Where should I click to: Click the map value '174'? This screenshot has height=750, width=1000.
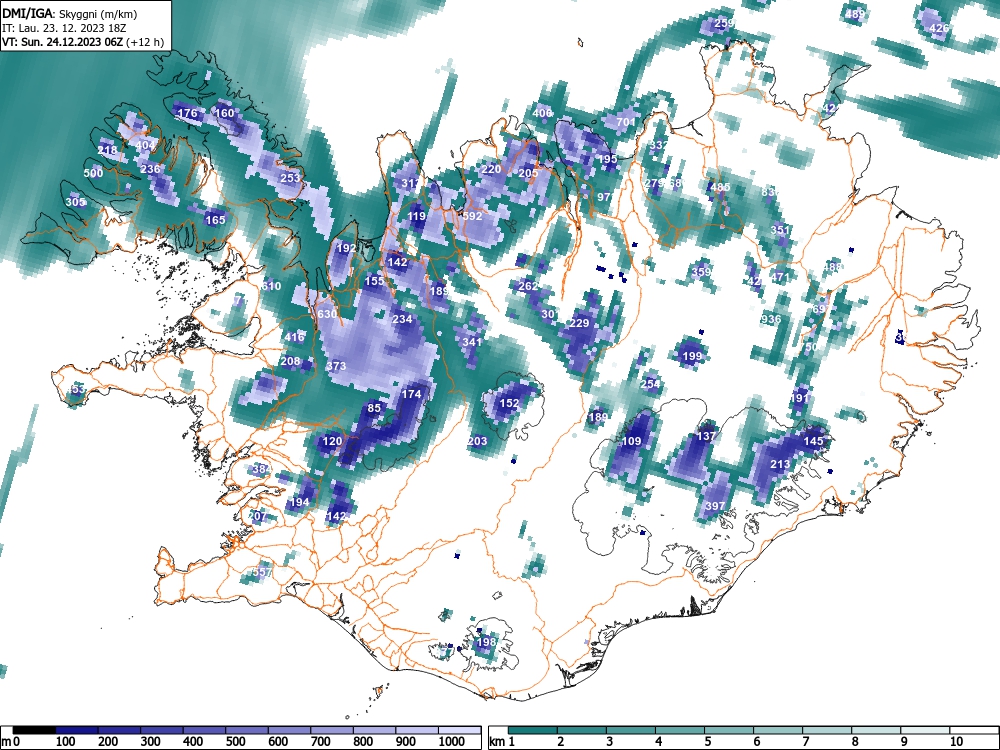pyautogui.click(x=411, y=393)
